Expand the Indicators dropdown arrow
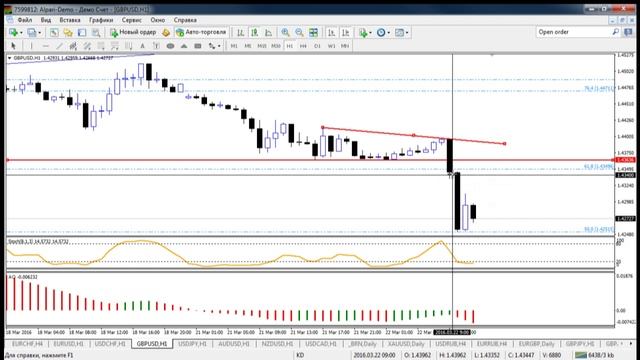 tap(370, 33)
